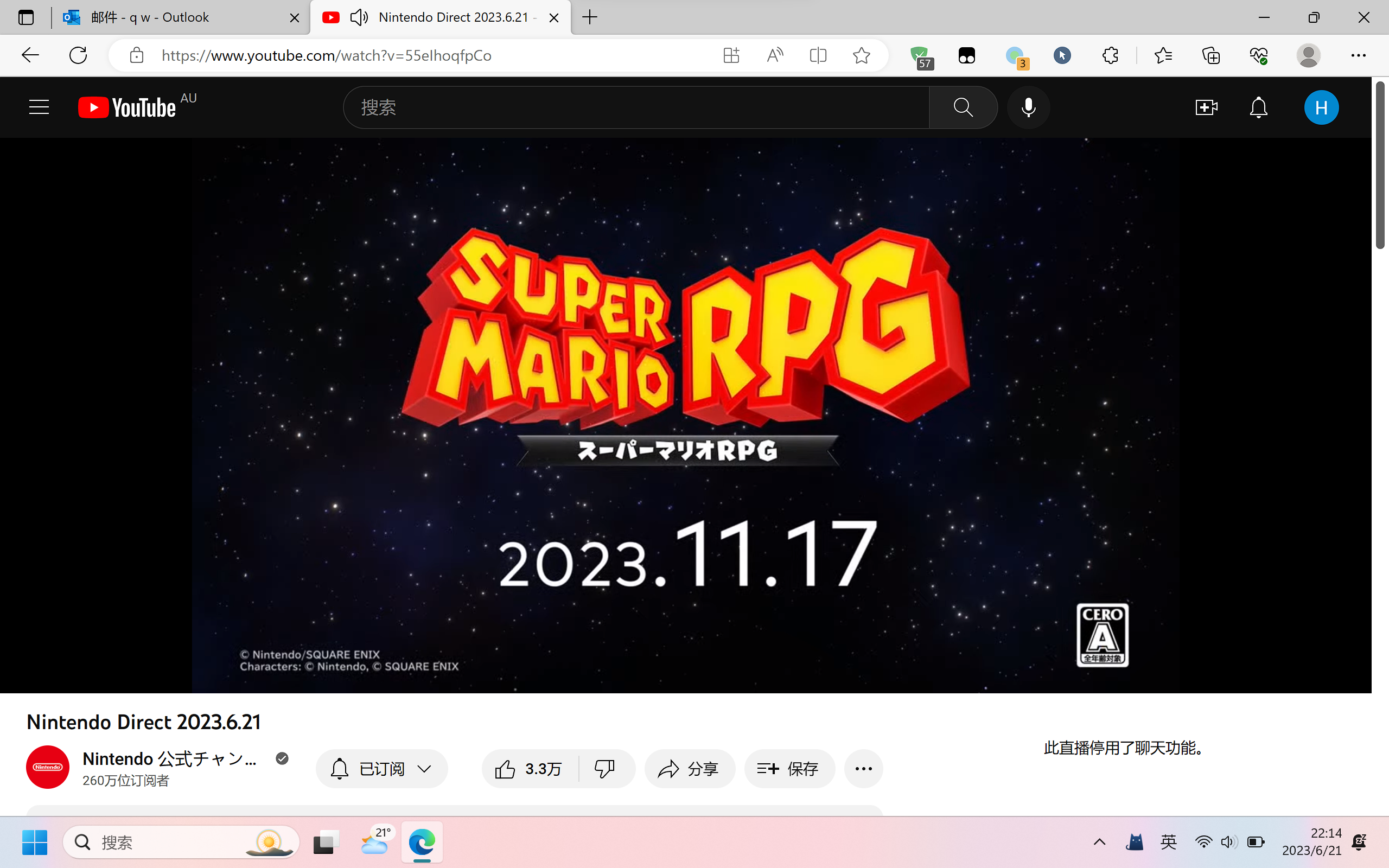
Task: Open the Tampermonkey extension icon
Action: pyautogui.click(x=966, y=56)
